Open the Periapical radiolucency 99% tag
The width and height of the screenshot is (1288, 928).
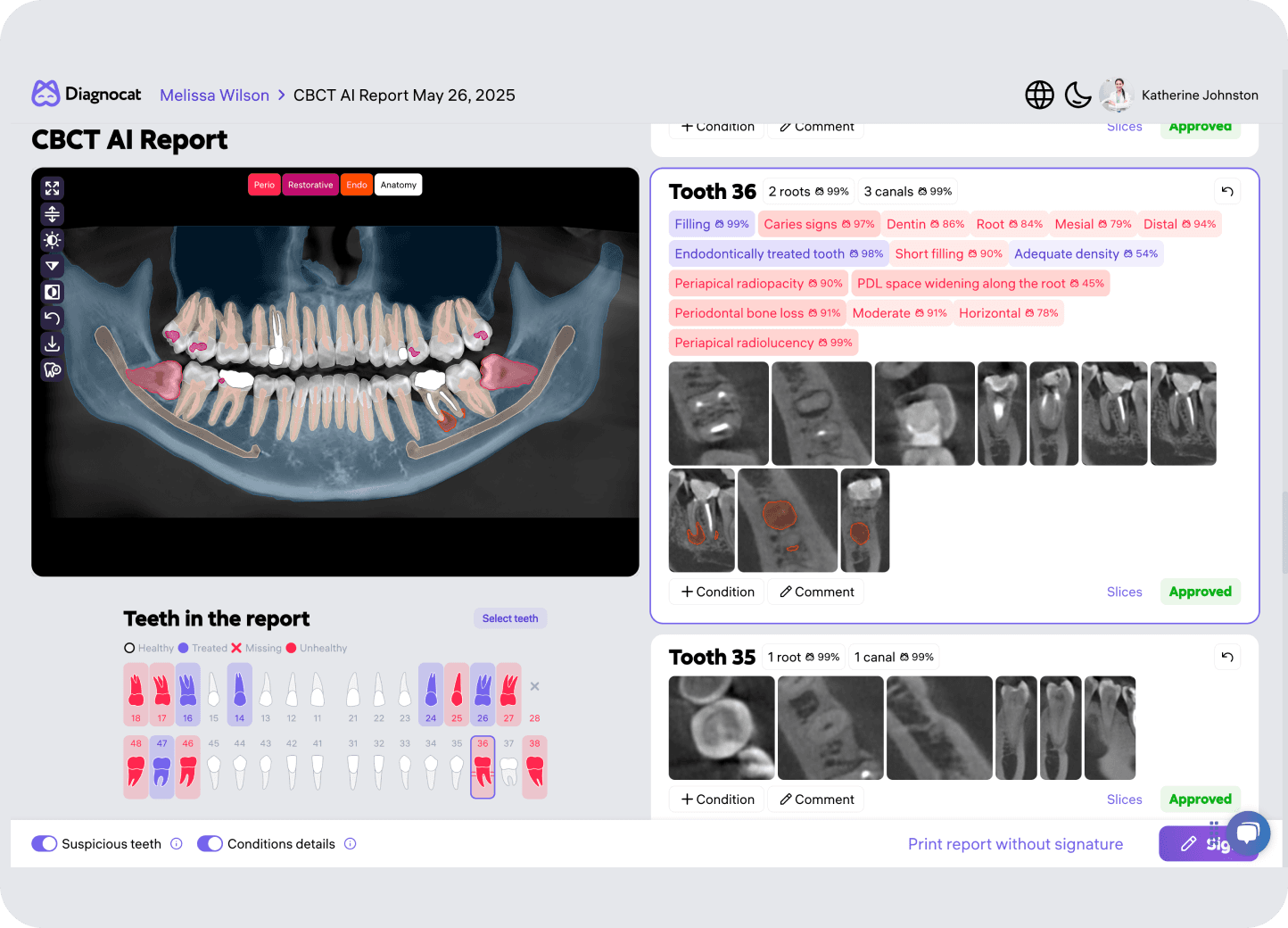(x=764, y=343)
